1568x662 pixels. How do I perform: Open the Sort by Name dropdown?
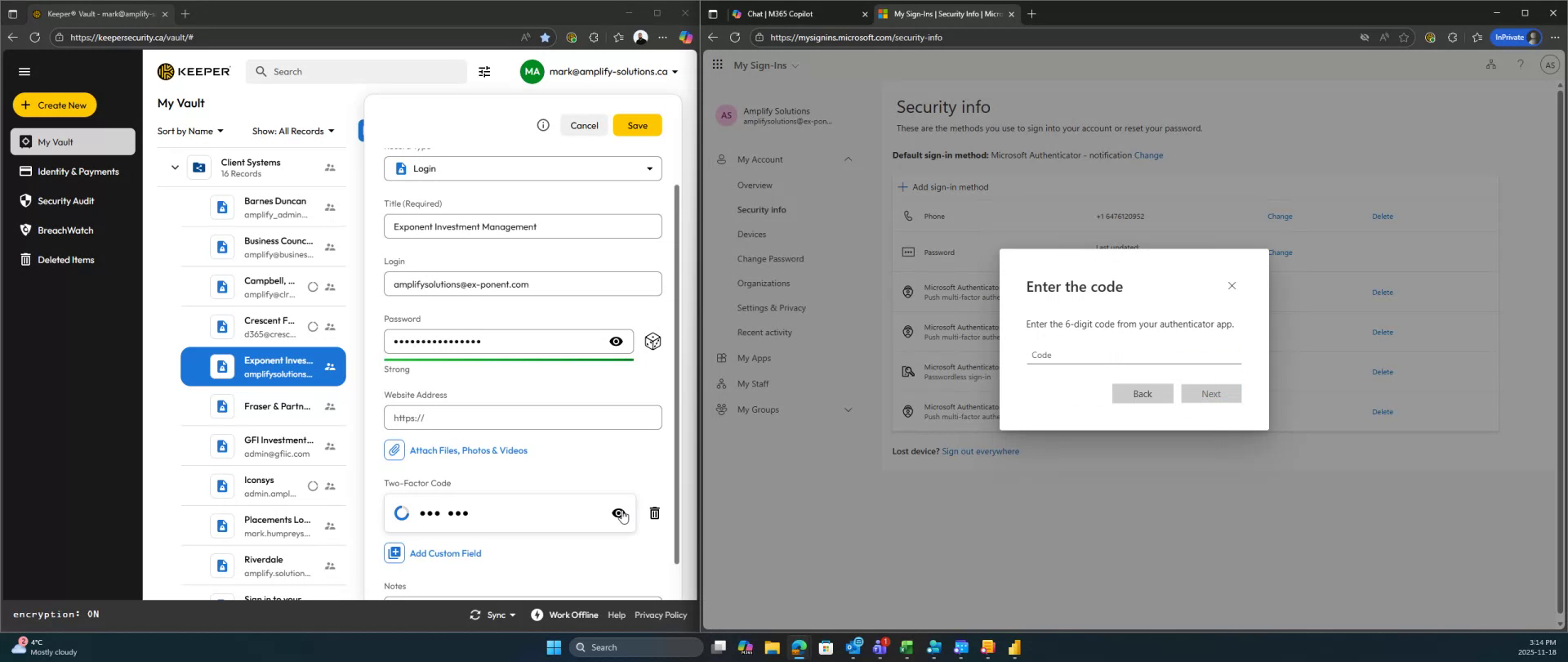[x=190, y=131]
